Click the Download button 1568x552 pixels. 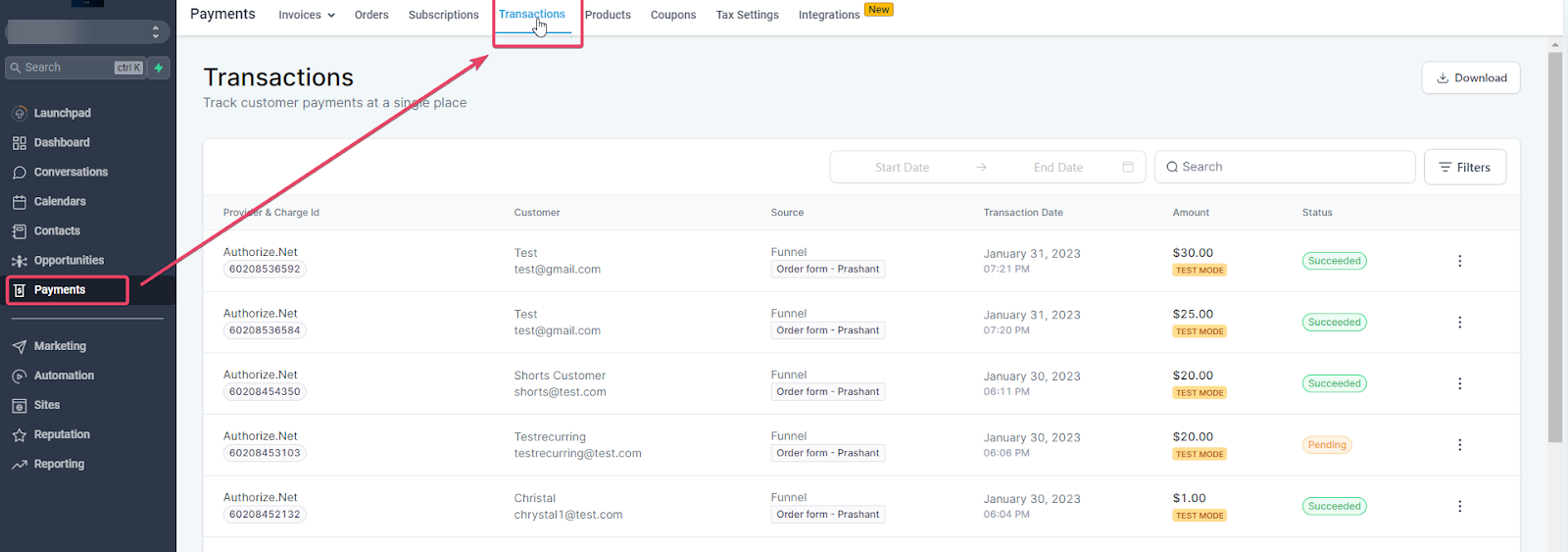(1471, 78)
